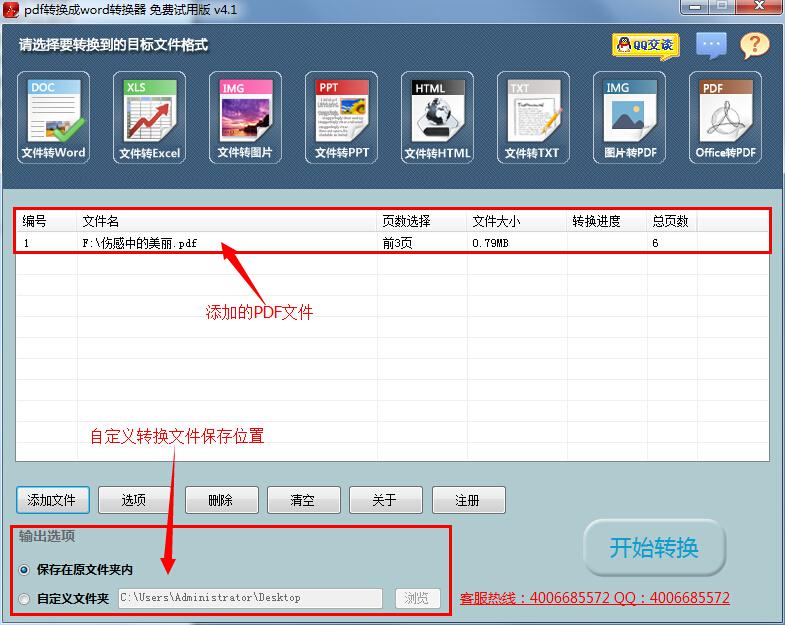
Task: Click the 前3页 page selection cell
Action: [x=398, y=243]
